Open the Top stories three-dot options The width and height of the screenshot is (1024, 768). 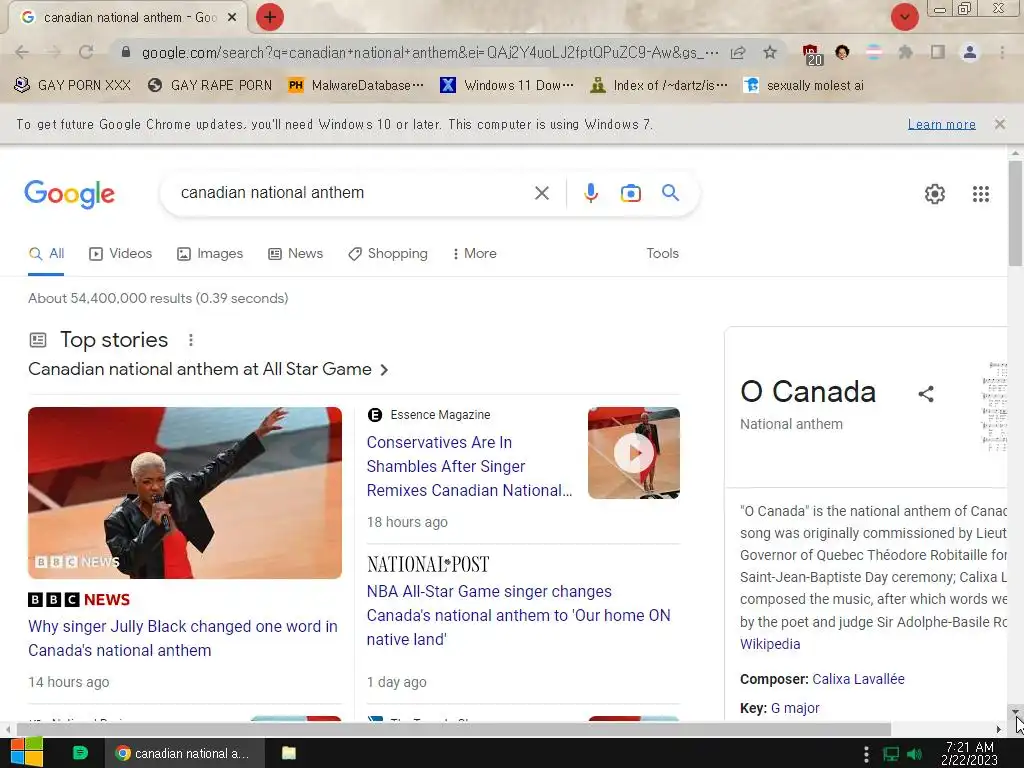[x=191, y=340]
